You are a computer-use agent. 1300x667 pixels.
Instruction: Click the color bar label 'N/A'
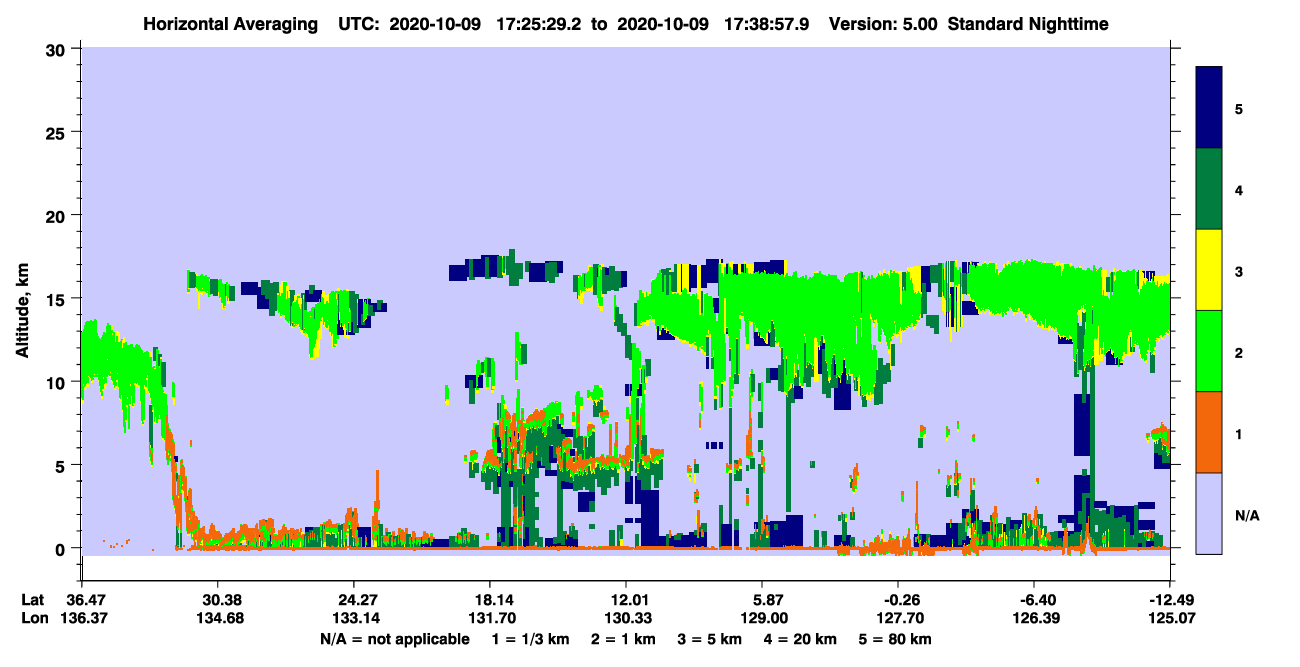pos(1246,515)
